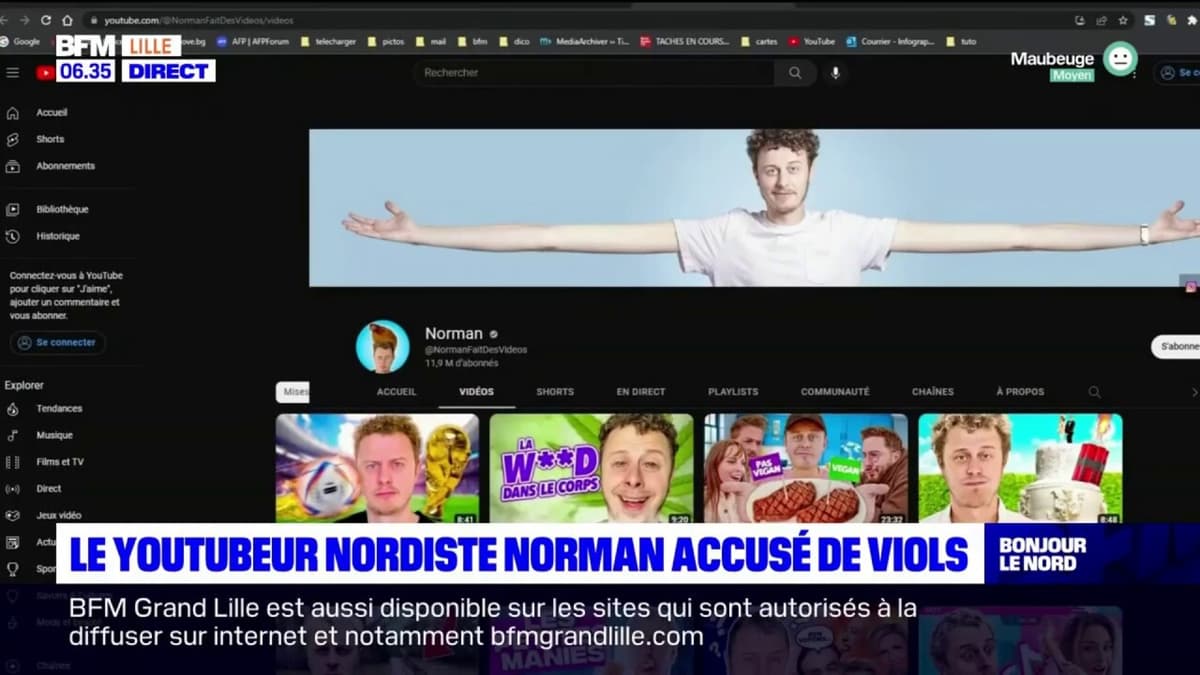Open the CHAÎNES tab
This screenshot has height=675, width=1200.
pyautogui.click(x=933, y=392)
